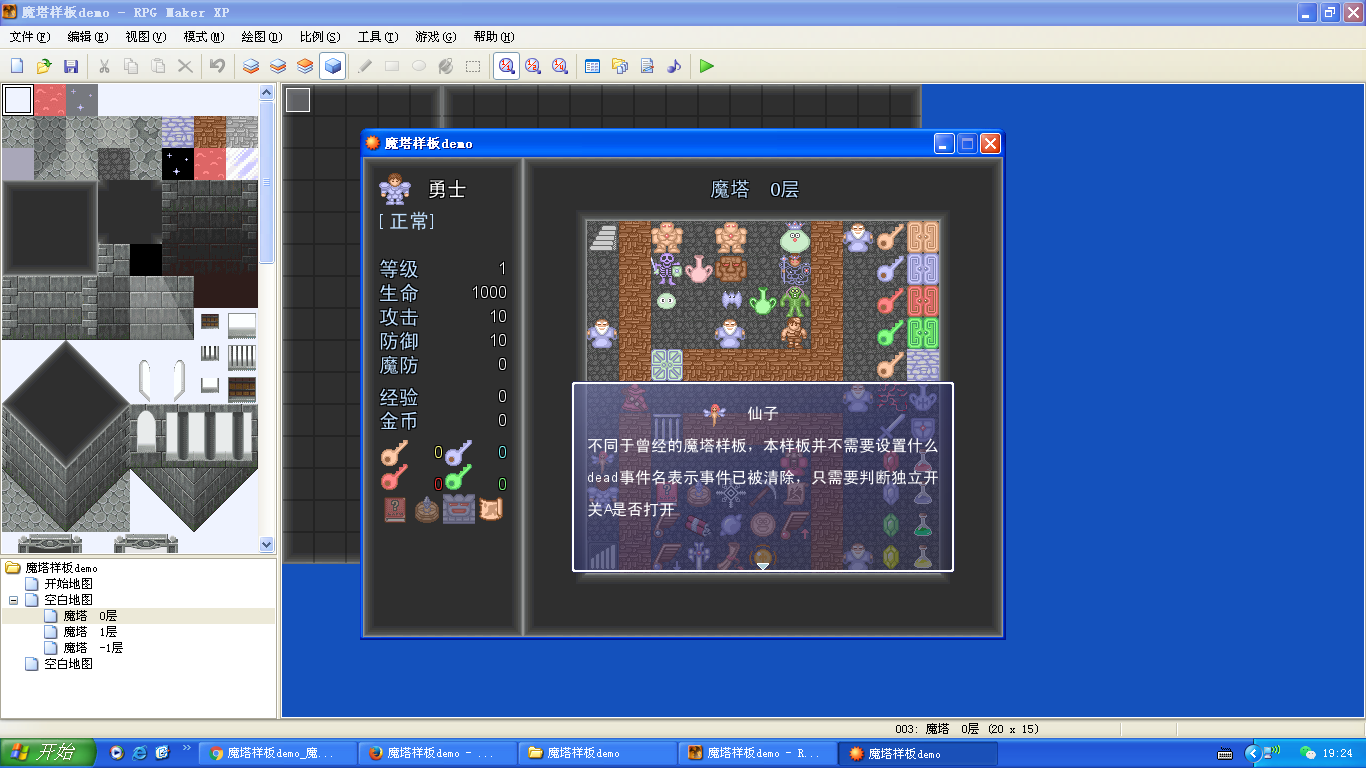Click the tileset palette scroll down arrow
The image size is (1366, 768).
[x=266, y=545]
